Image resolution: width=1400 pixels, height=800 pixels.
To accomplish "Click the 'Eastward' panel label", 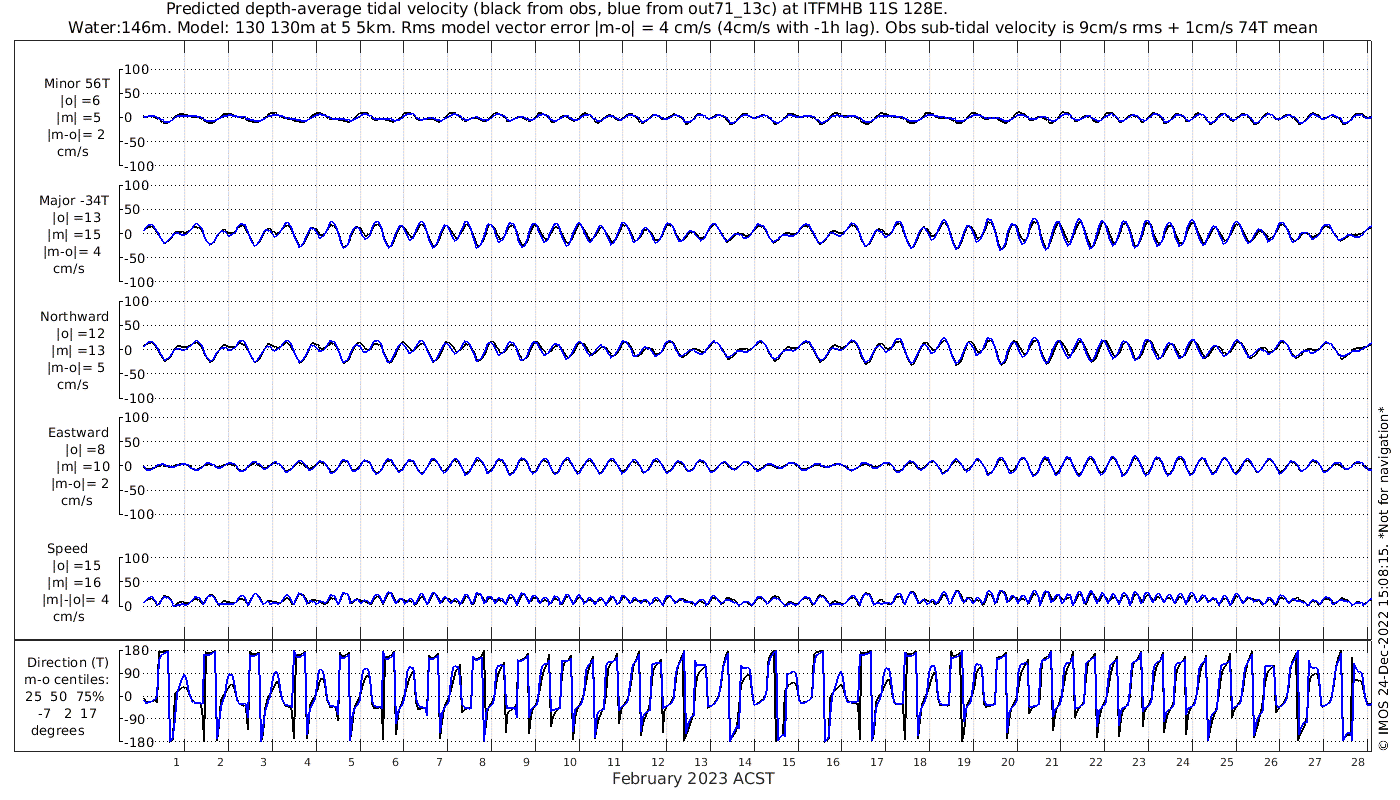I will click(x=78, y=432).
